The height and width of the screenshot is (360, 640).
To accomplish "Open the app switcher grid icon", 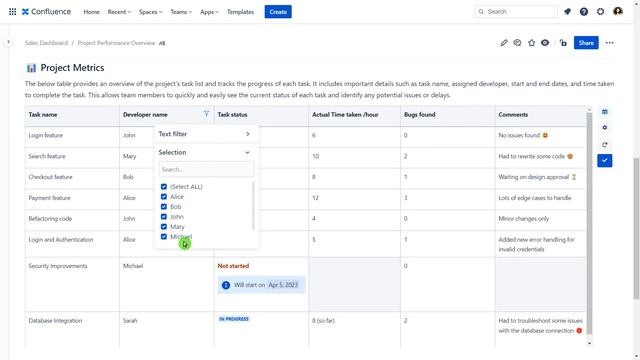I will click(13, 12).
